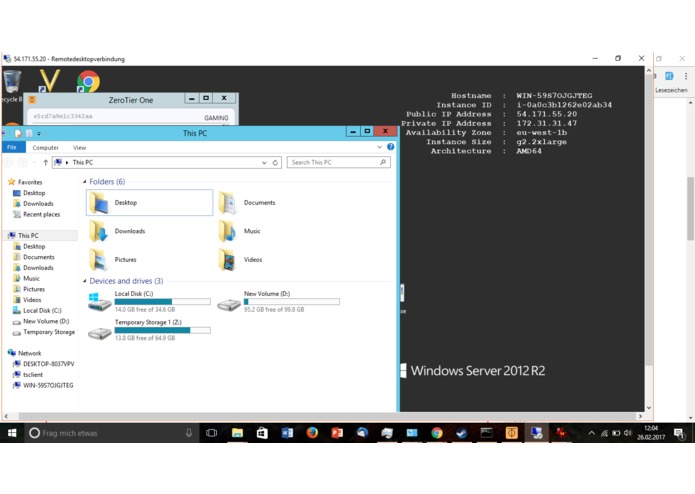Expand the ribbon with the chevron
Viewport: 695px width, 494px height.
click(x=379, y=147)
